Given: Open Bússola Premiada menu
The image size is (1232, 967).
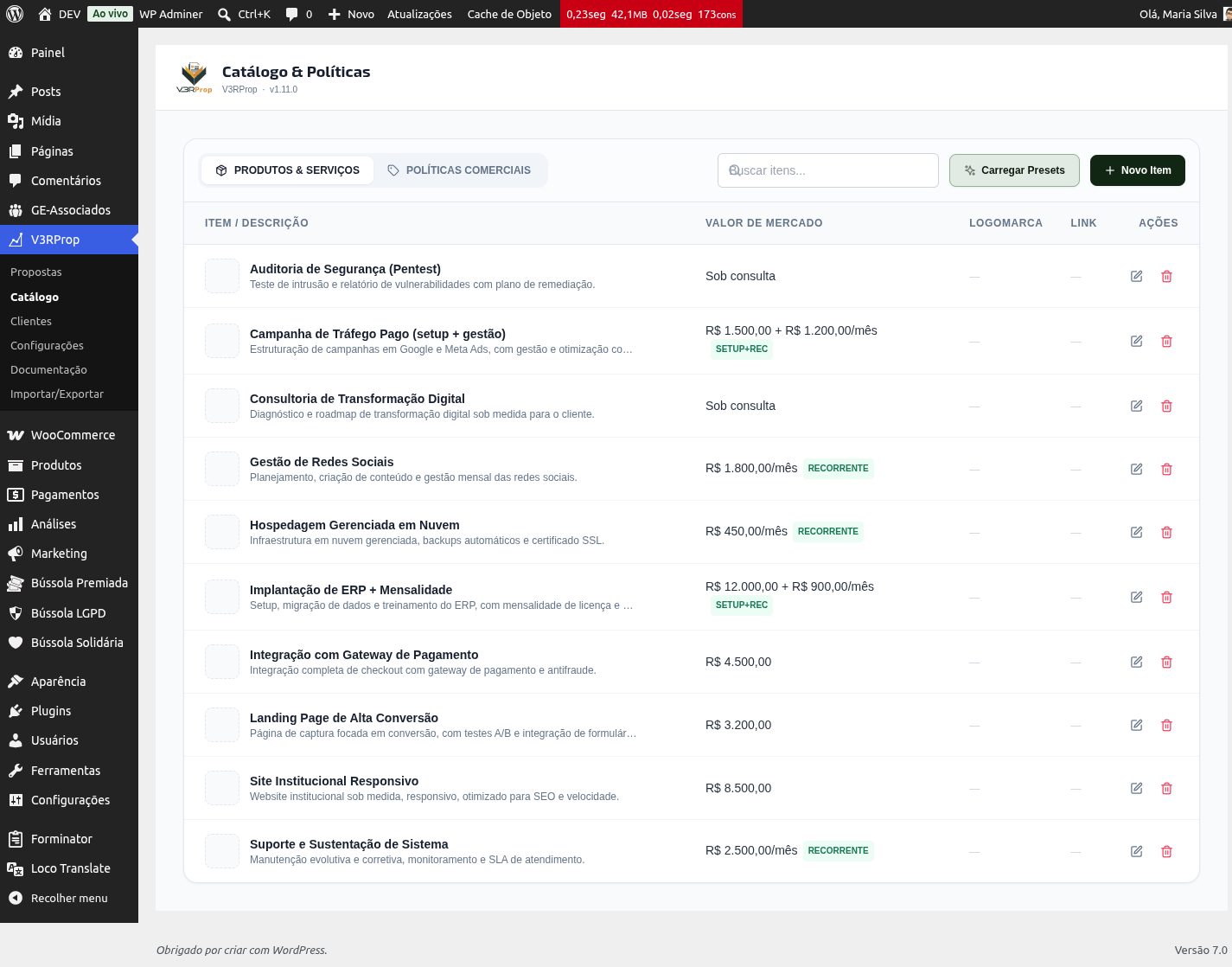Looking at the screenshot, I should 69,583.
